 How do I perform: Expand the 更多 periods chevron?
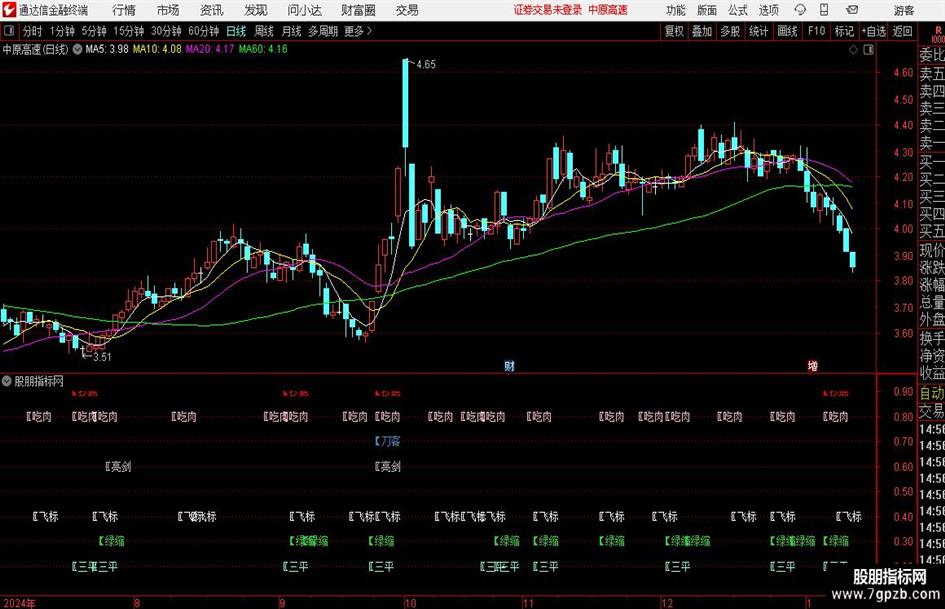coord(358,31)
